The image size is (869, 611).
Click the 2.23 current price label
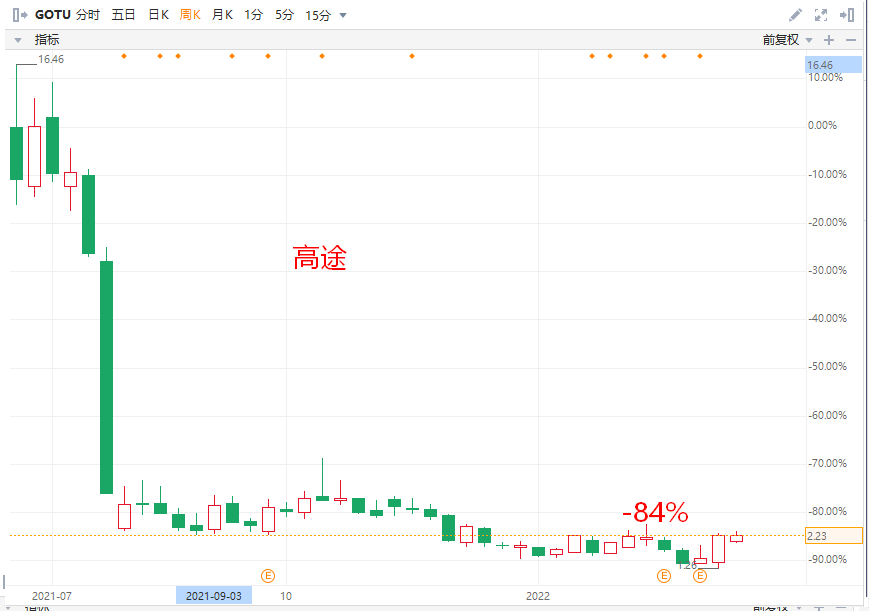832,536
